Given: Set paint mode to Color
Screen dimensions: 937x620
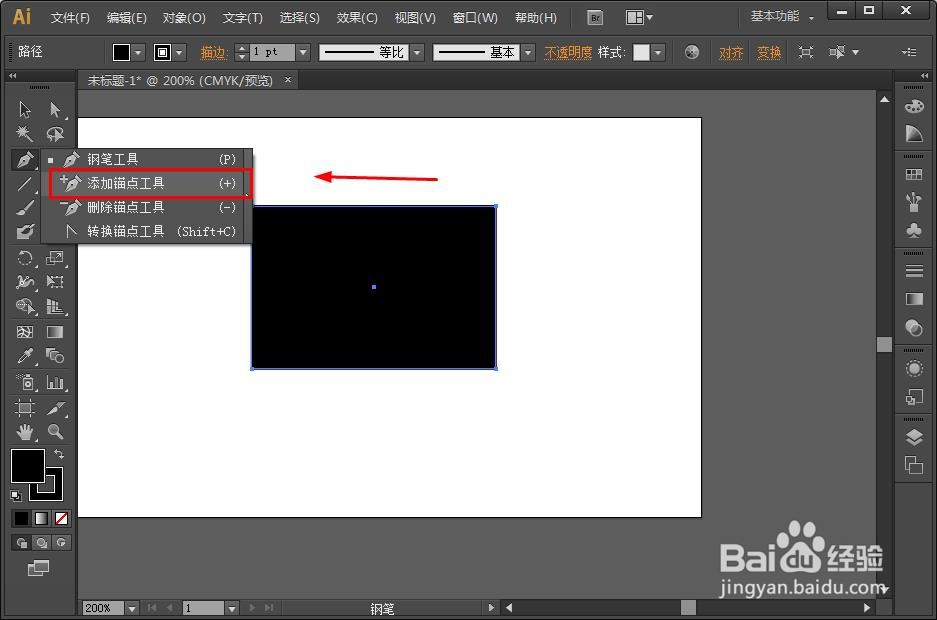Looking at the screenshot, I should point(21,518).
